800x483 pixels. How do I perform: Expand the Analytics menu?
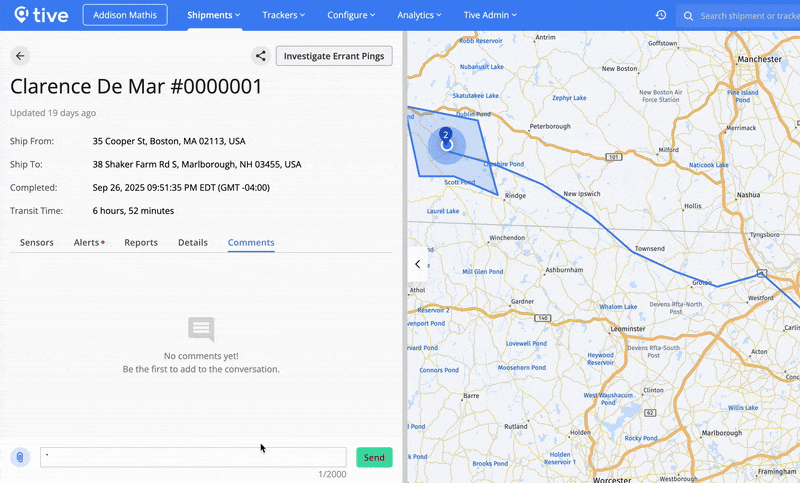[x=419, y=15]
